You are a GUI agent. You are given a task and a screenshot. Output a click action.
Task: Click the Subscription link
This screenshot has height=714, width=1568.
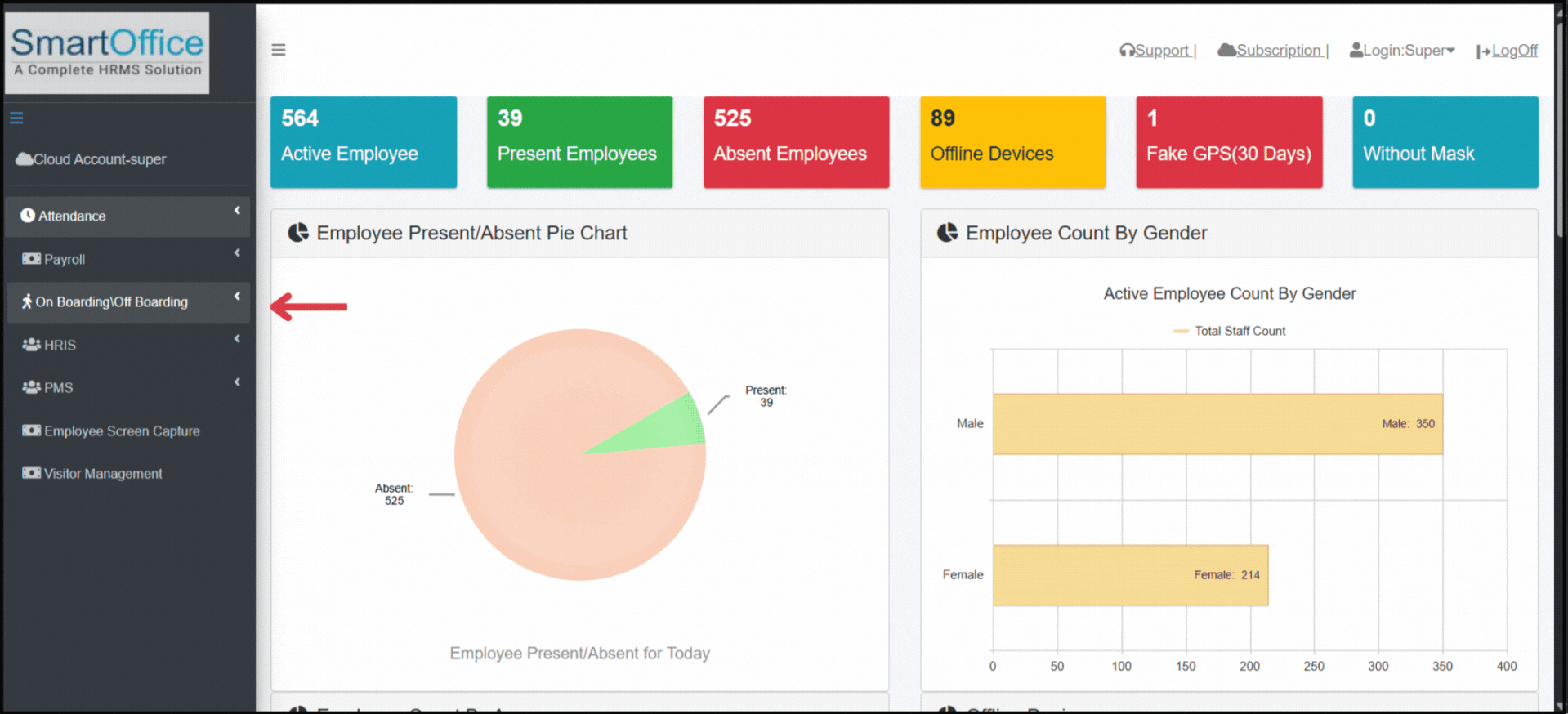(x=1278, y=51)
